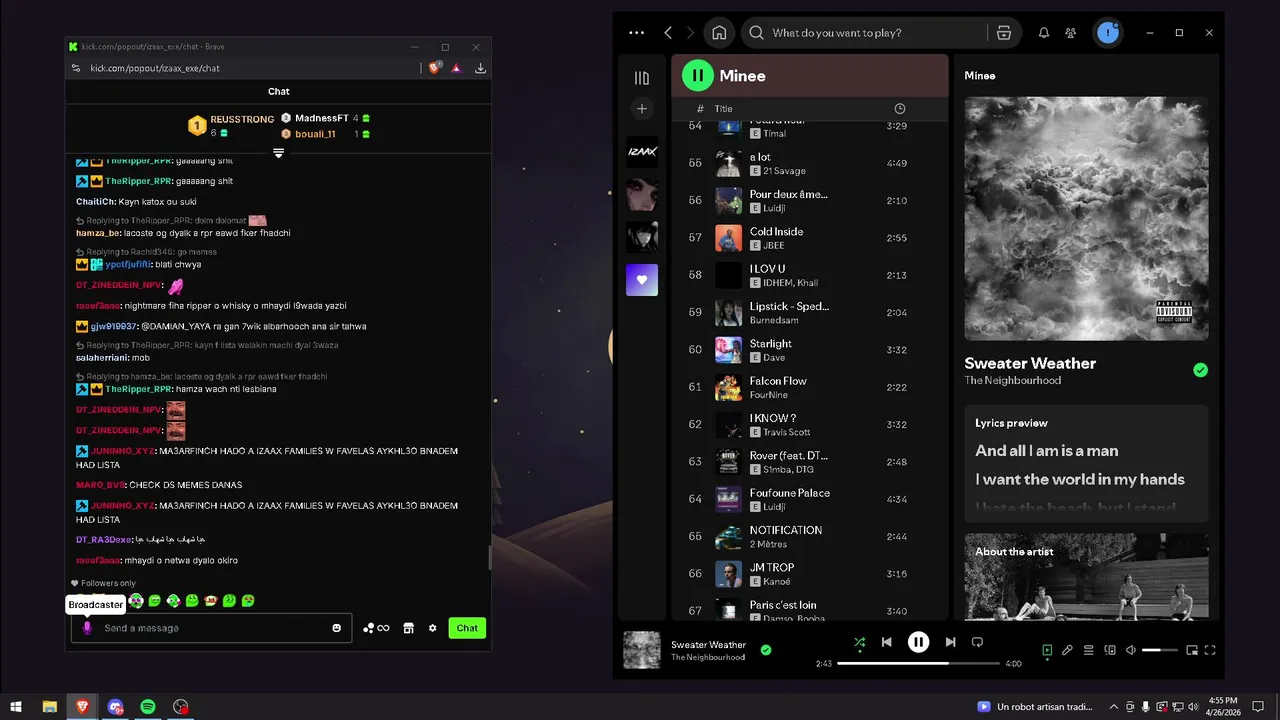Image resolution: width=1280 pixels, height=720 pixels.
Task: Create playlist with plus icon
Action: (642, 108)
